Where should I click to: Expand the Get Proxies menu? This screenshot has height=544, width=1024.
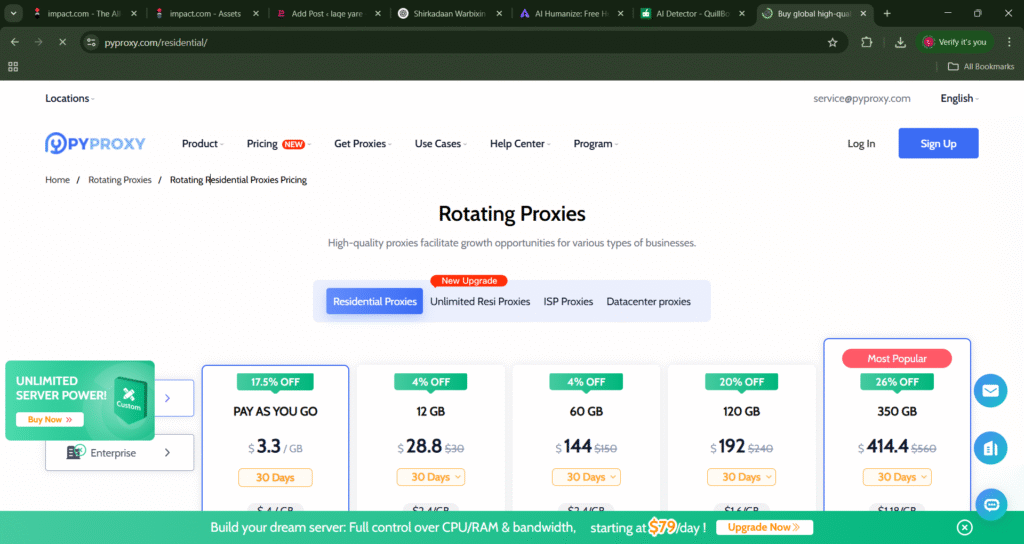coord(362,144)
